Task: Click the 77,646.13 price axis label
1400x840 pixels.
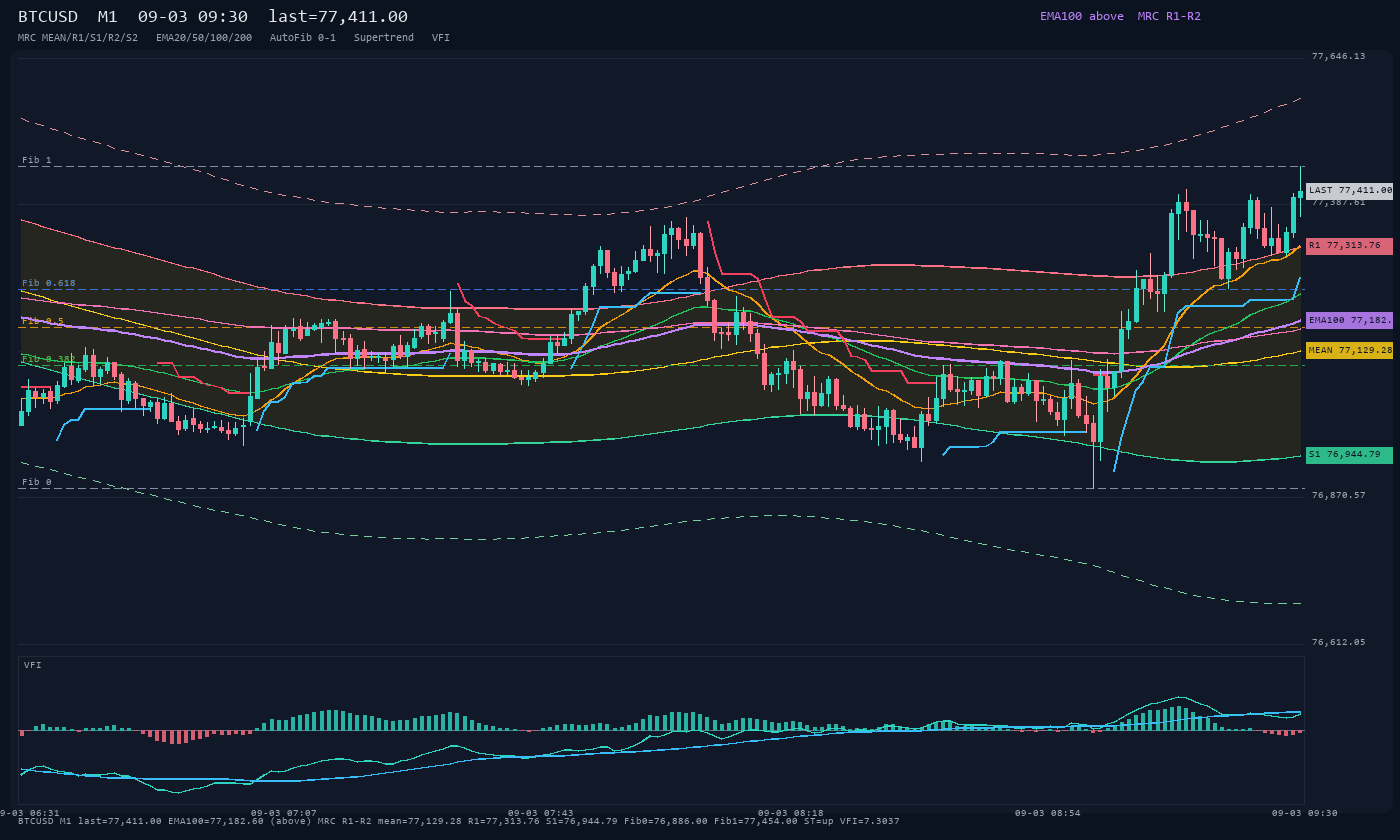Action: 1338,56
